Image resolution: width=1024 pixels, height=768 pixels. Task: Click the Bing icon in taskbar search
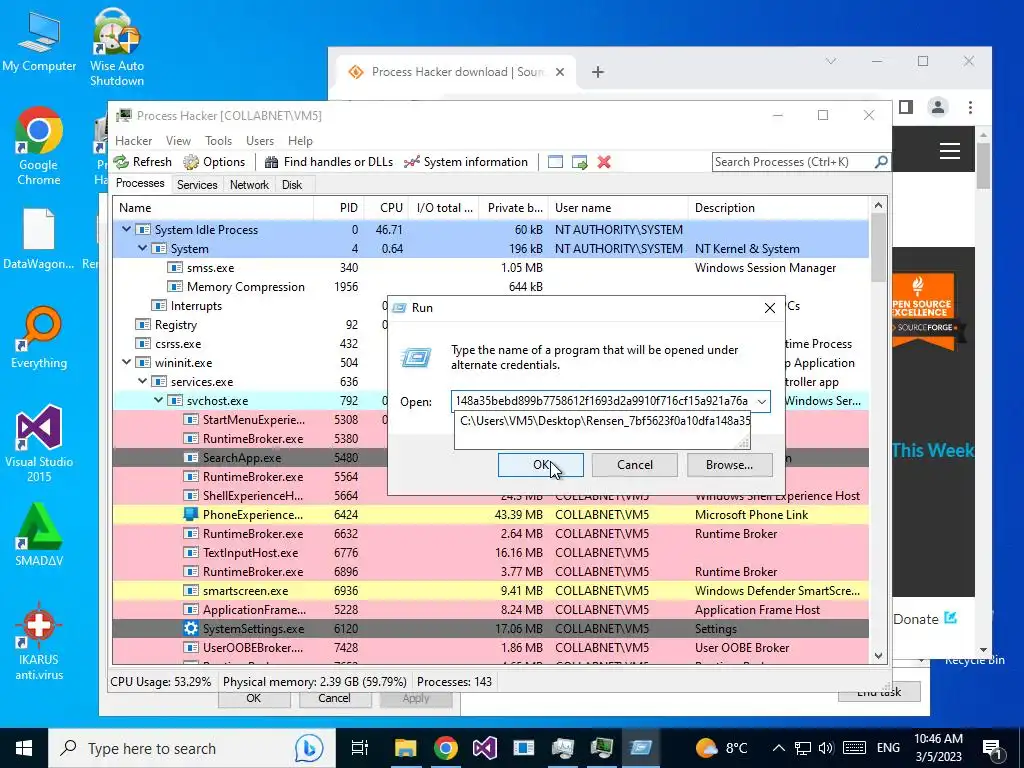(x=308, y=748)
